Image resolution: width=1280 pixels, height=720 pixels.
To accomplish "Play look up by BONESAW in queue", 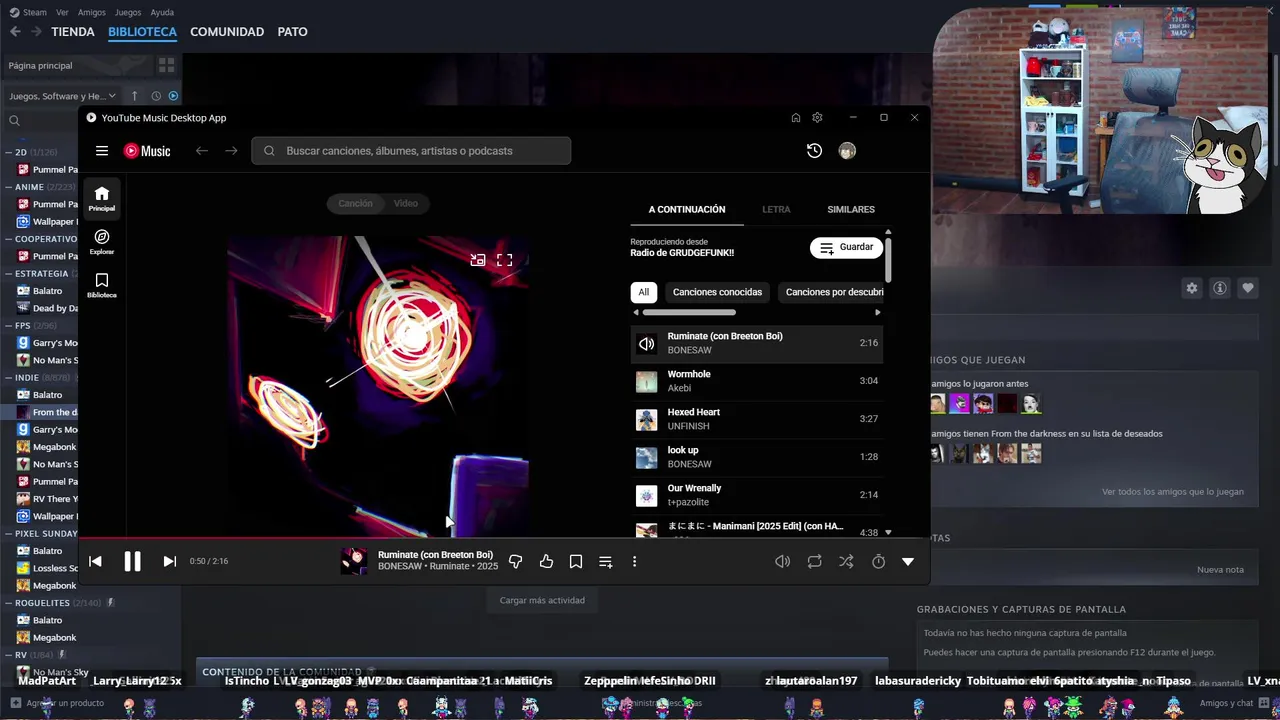I will tap(757, 457).
